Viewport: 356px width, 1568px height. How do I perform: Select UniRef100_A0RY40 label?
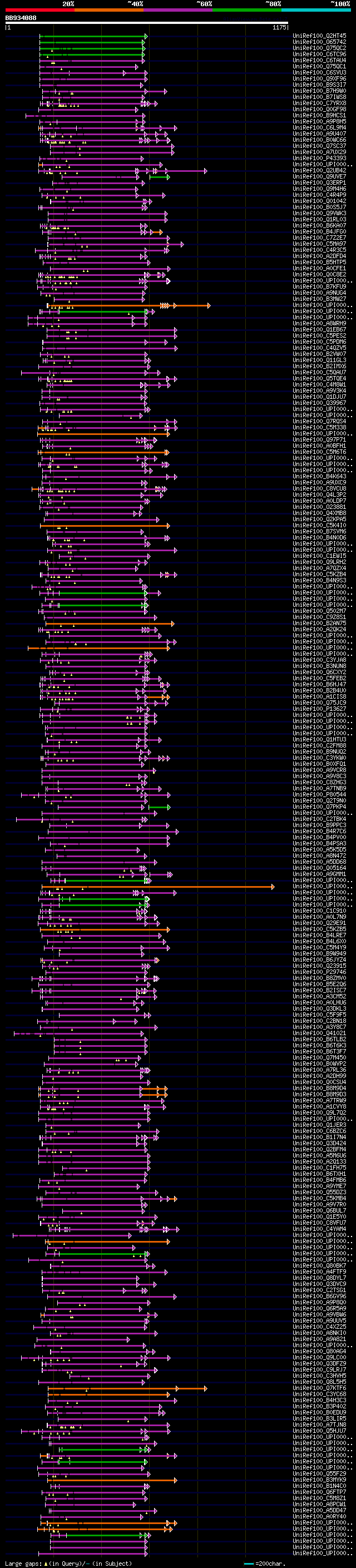[319, 1516]
